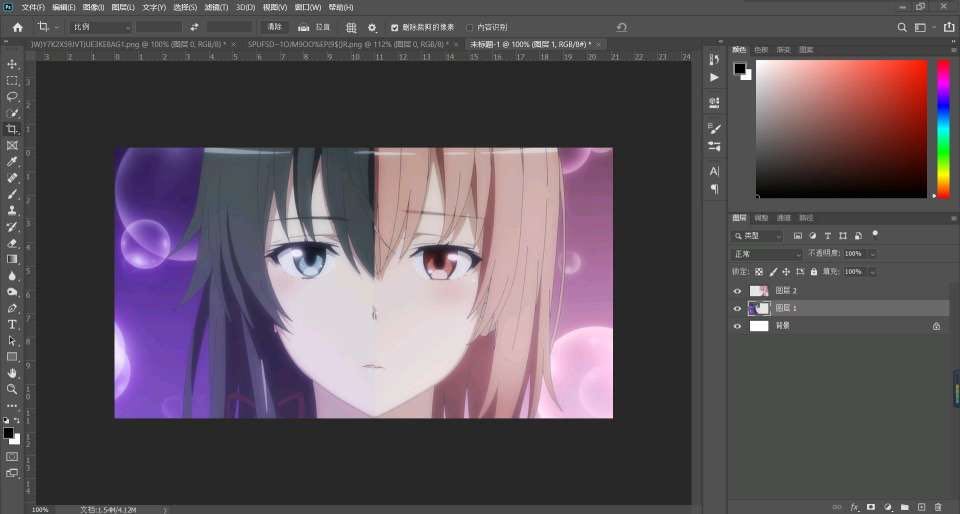This screenshot has width=960, height=514.
Task: Select the History Brush tool
Action: click(x=12, y=226)
